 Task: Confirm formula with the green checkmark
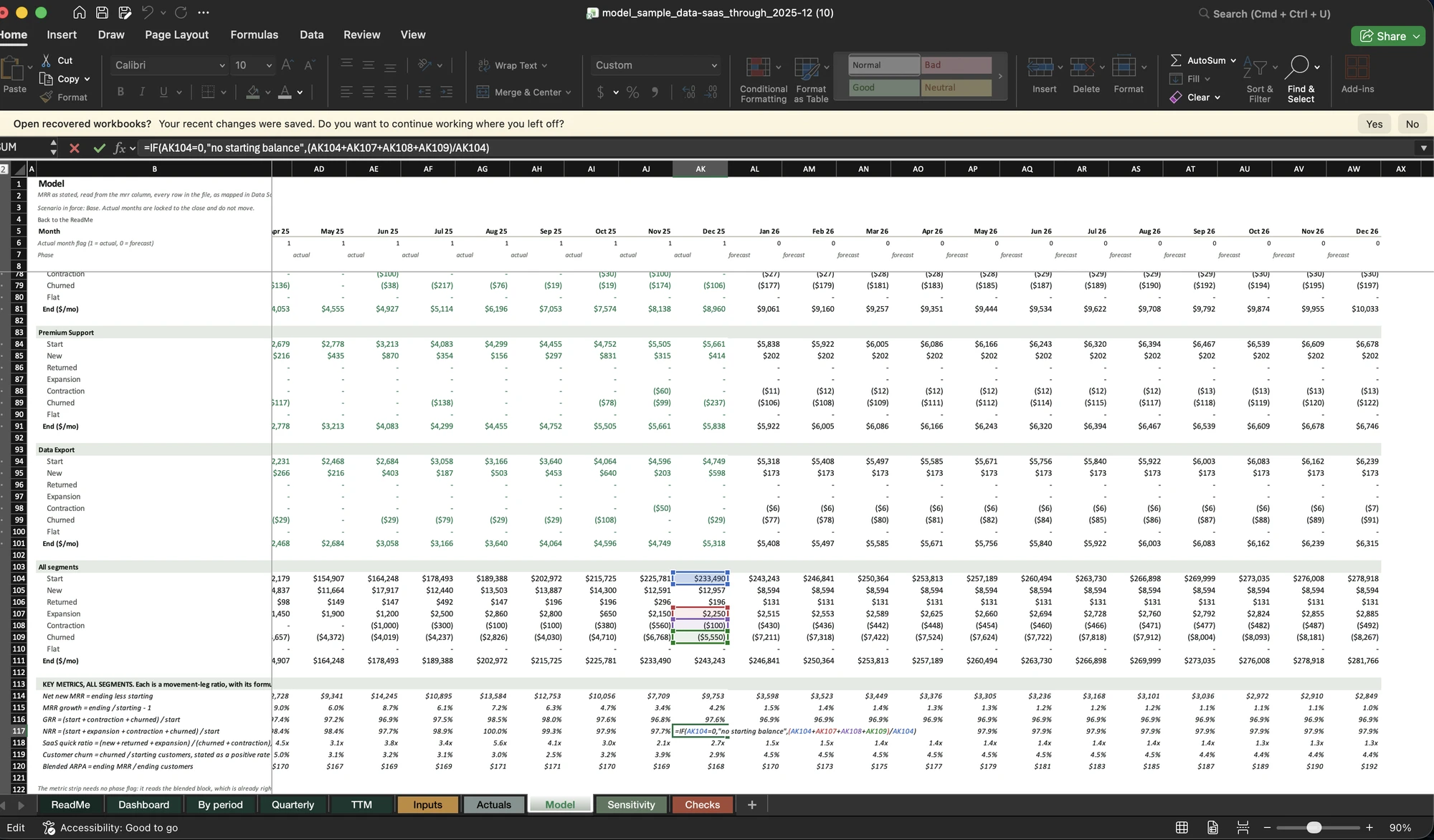[99, 148]
